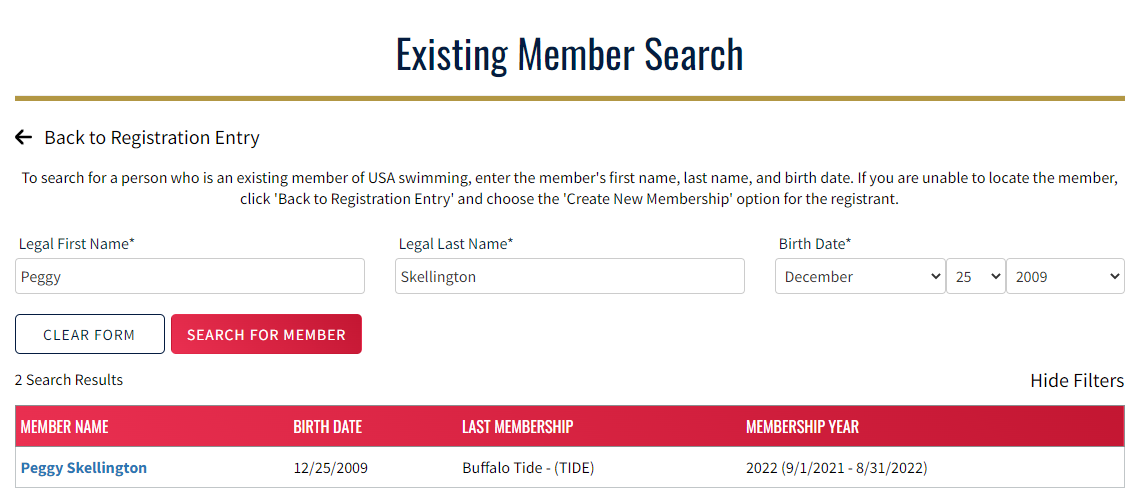Screen dimensions: 1137x488
Task: Expand the birth day dropdown
Action: pos(975,277)
